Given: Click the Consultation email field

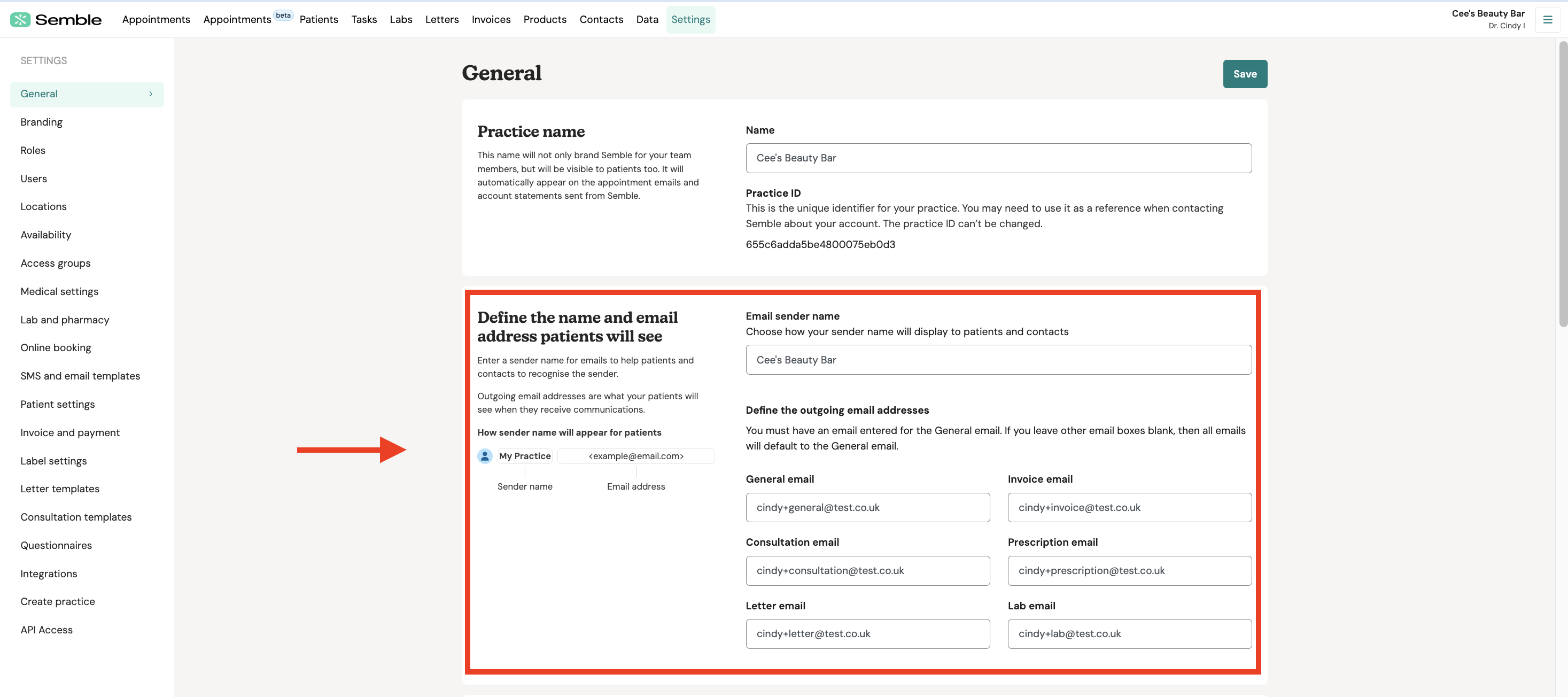Looking at the screenshot, I should [867, 571].
